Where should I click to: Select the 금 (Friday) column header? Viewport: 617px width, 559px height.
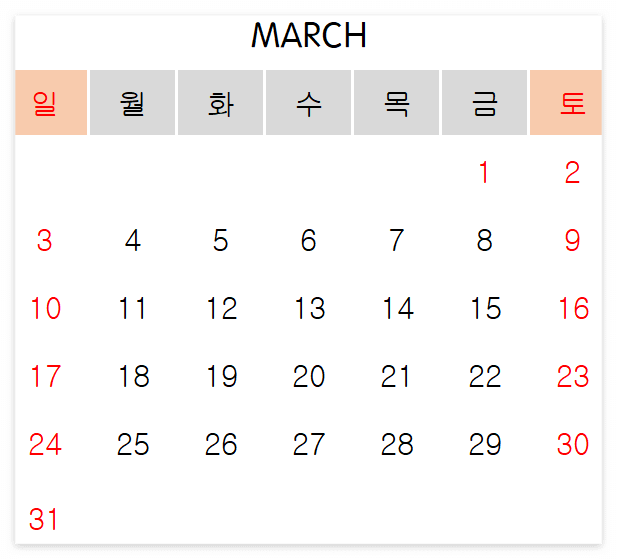(x=484, y=103)
